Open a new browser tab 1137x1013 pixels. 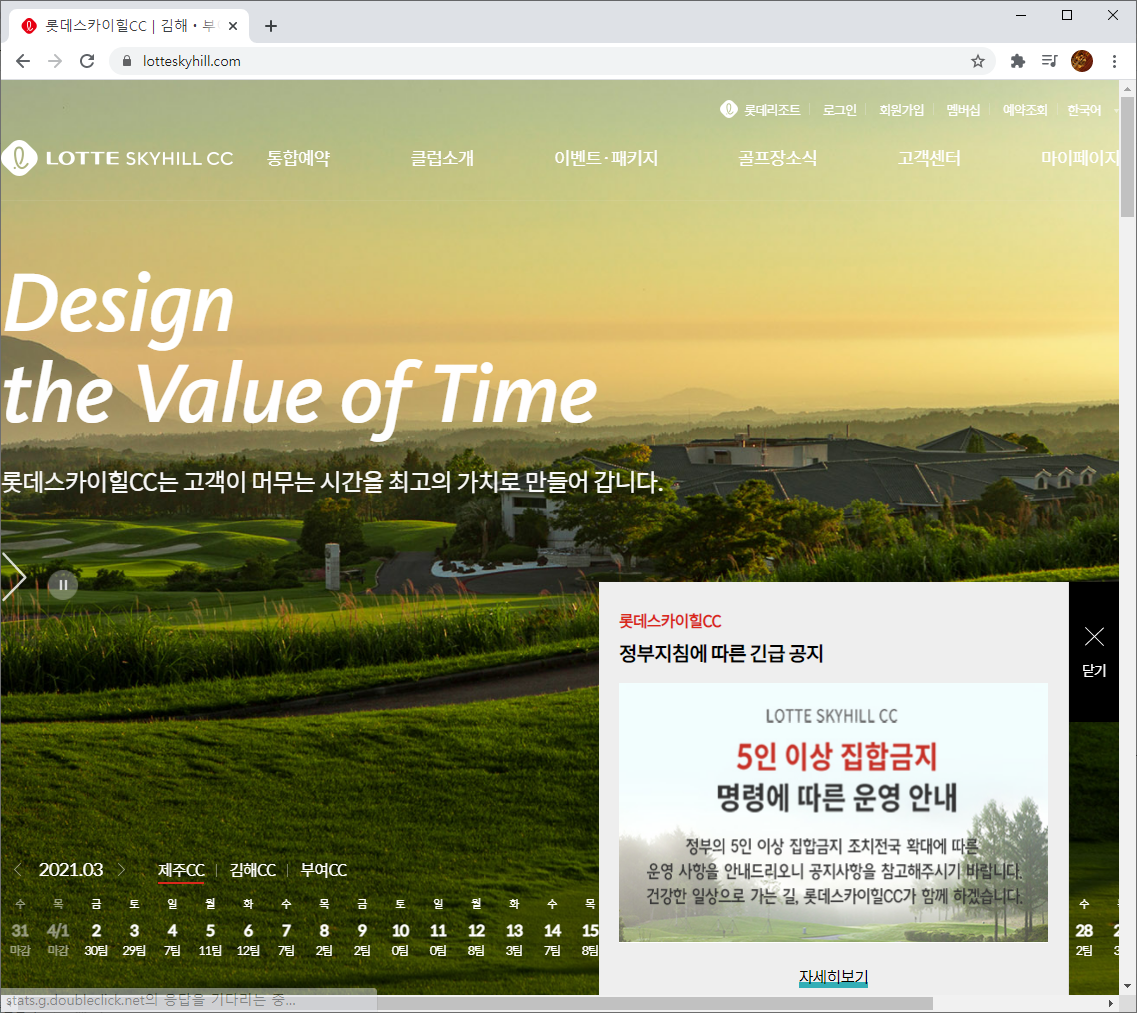(x=270, y=26)
